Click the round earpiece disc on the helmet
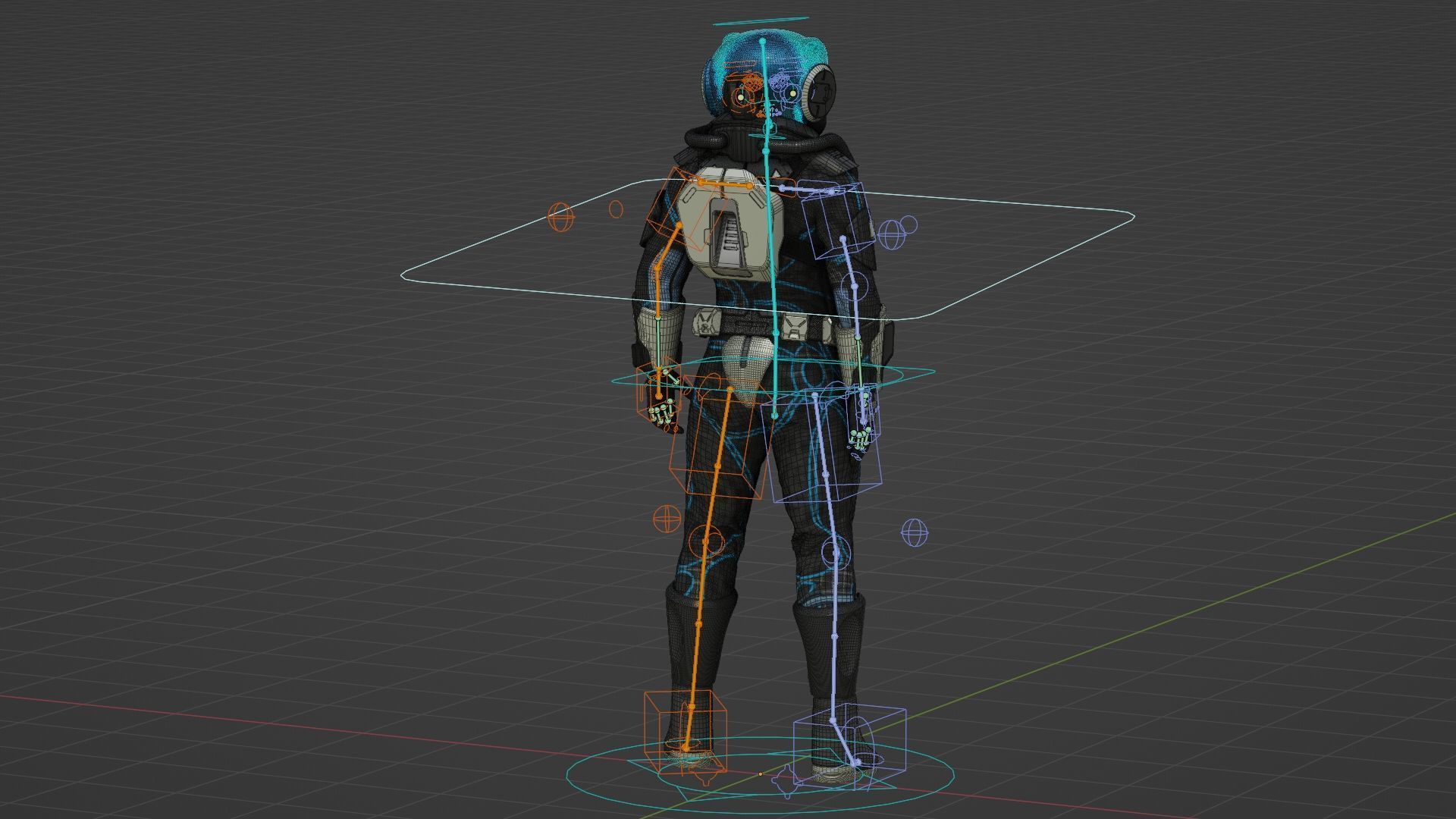This screenshot has width=1456, height=819. click(821, 94)
